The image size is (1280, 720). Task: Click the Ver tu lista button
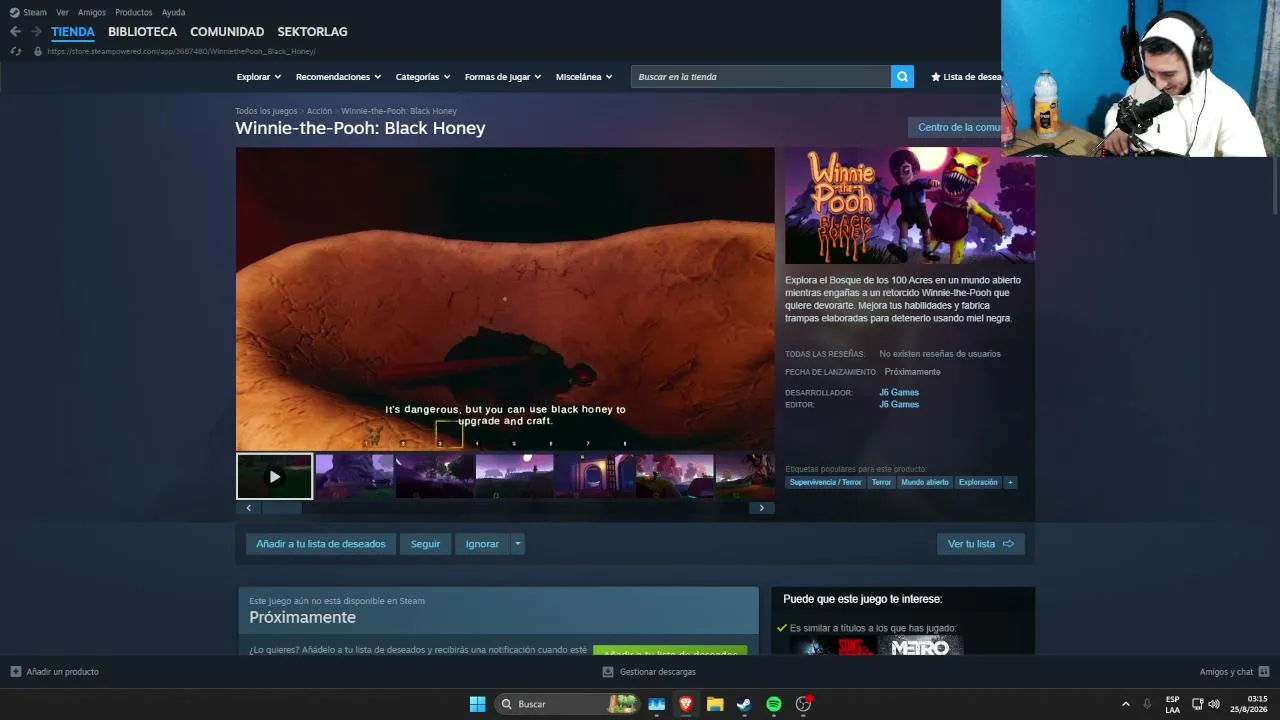981,544
